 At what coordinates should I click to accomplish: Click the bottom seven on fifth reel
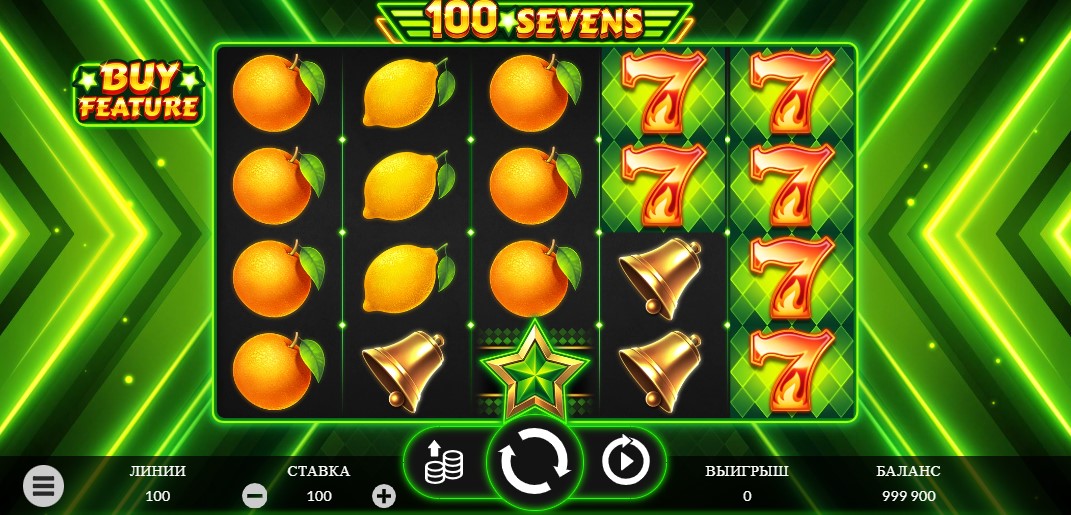(x=792, y=371)
